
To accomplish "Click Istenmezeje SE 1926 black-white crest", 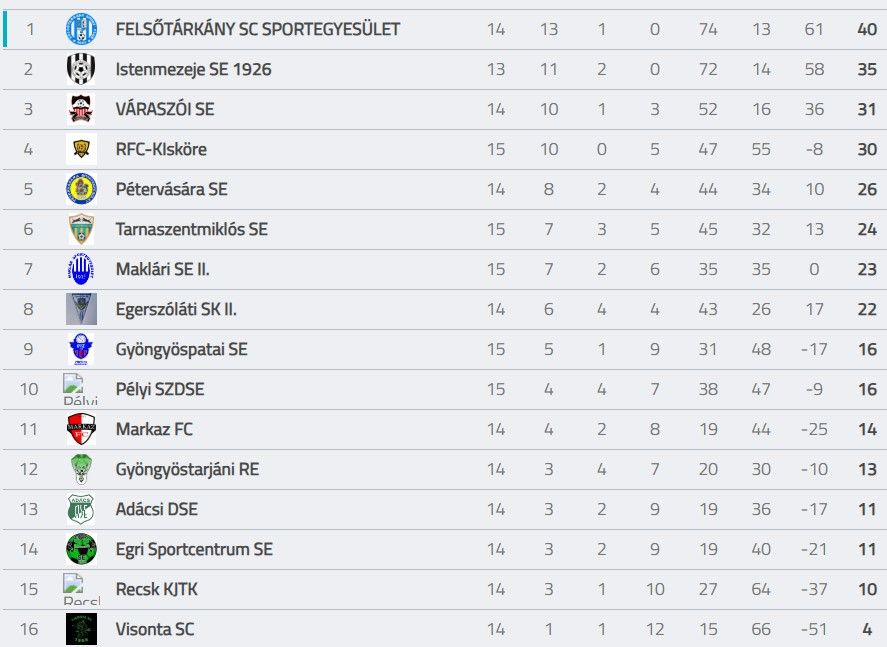I will click(81, 69).
